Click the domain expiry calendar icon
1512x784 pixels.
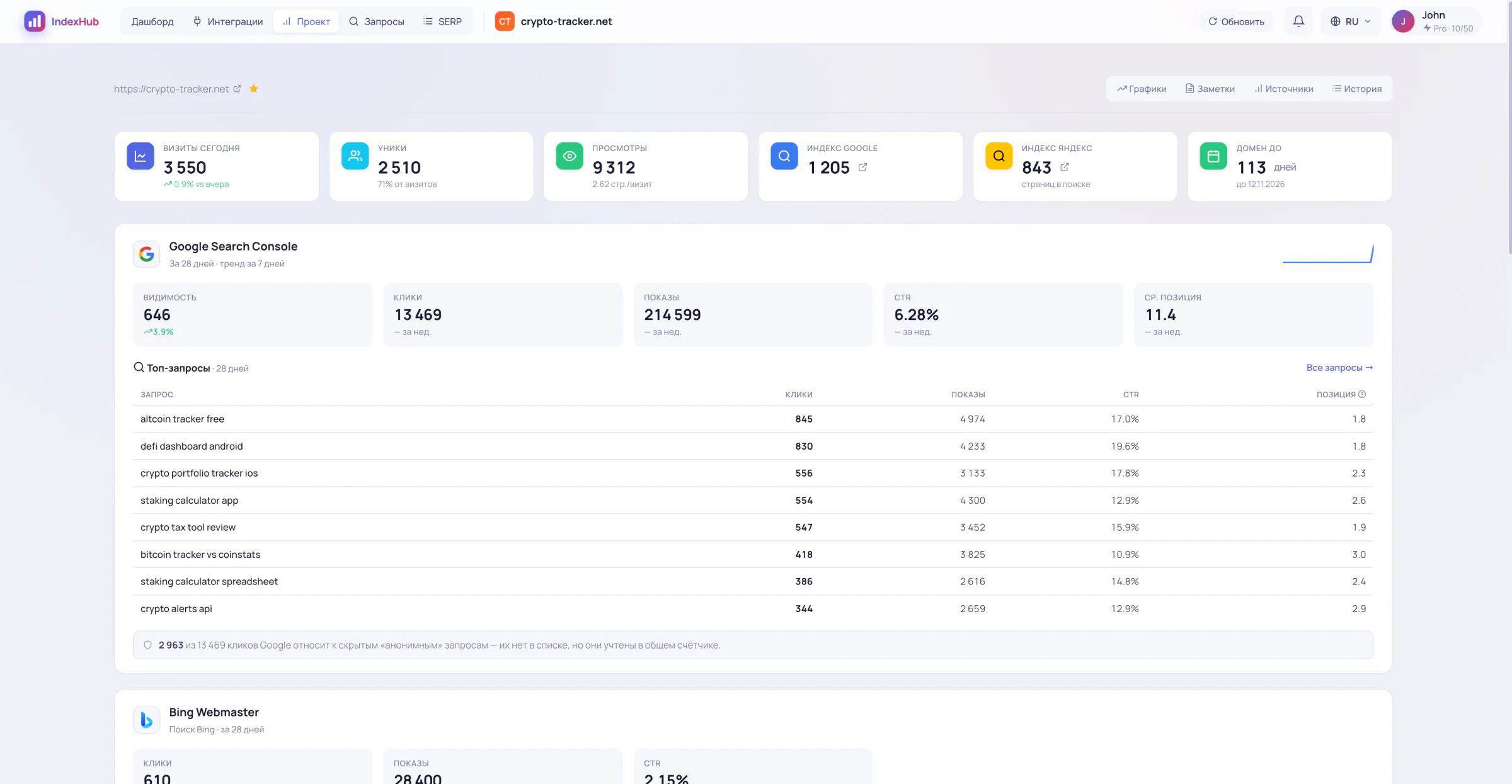point(1213,156)
